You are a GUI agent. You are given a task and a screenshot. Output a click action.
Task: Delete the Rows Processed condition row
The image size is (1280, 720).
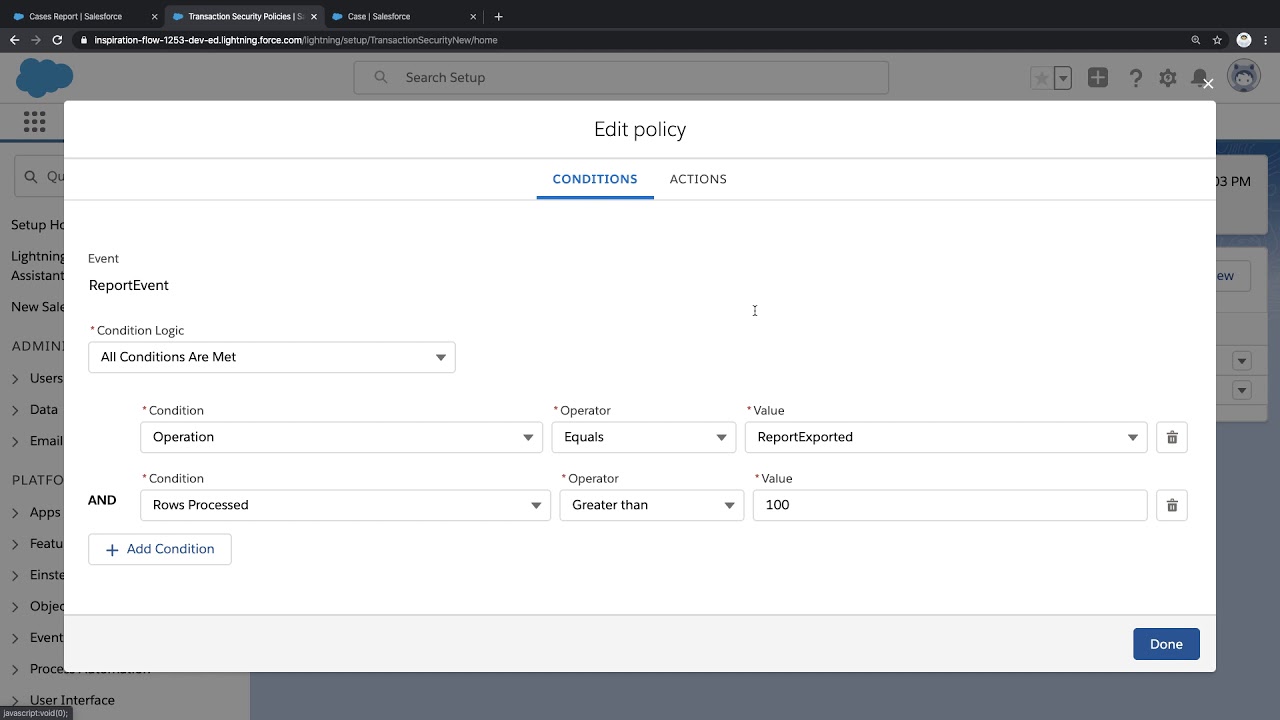[x=1172, y=505]
